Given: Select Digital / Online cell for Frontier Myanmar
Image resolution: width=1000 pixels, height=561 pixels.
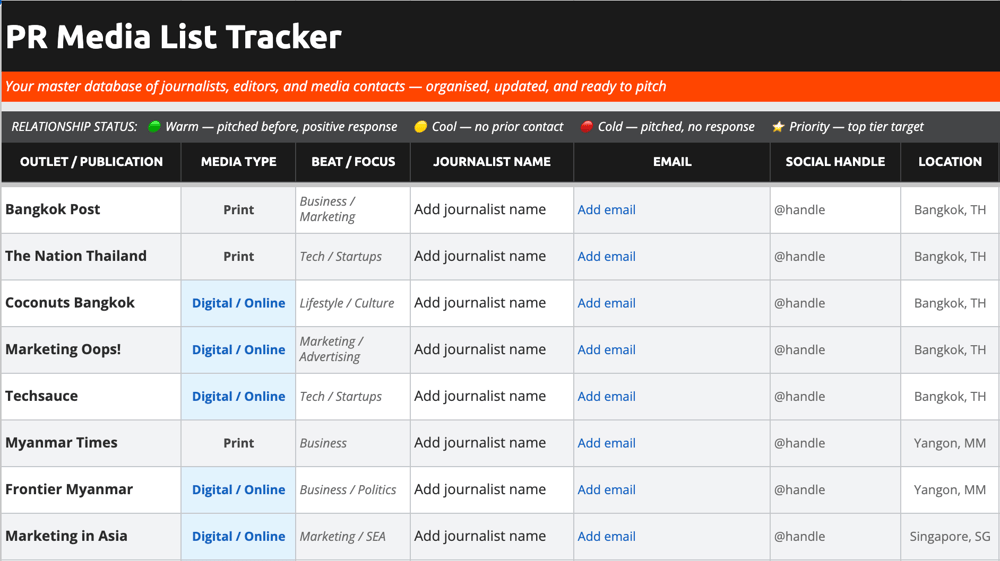Looking at the screenshot, I should click(x=239, y=489).
